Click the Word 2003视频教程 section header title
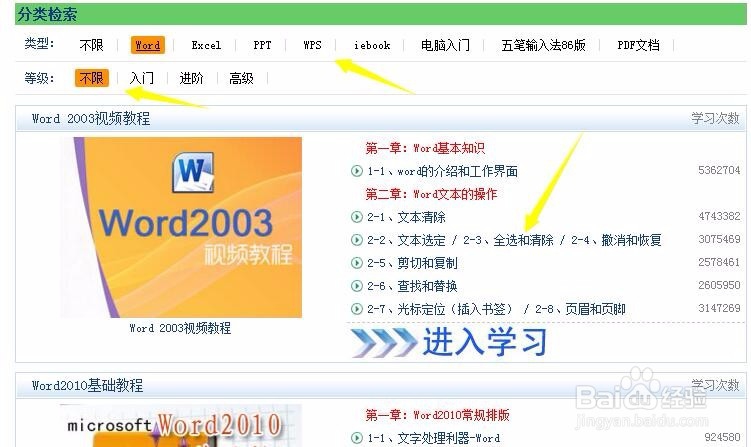The width and height of the screenshot is (751, 447). (x=91, y=118)
